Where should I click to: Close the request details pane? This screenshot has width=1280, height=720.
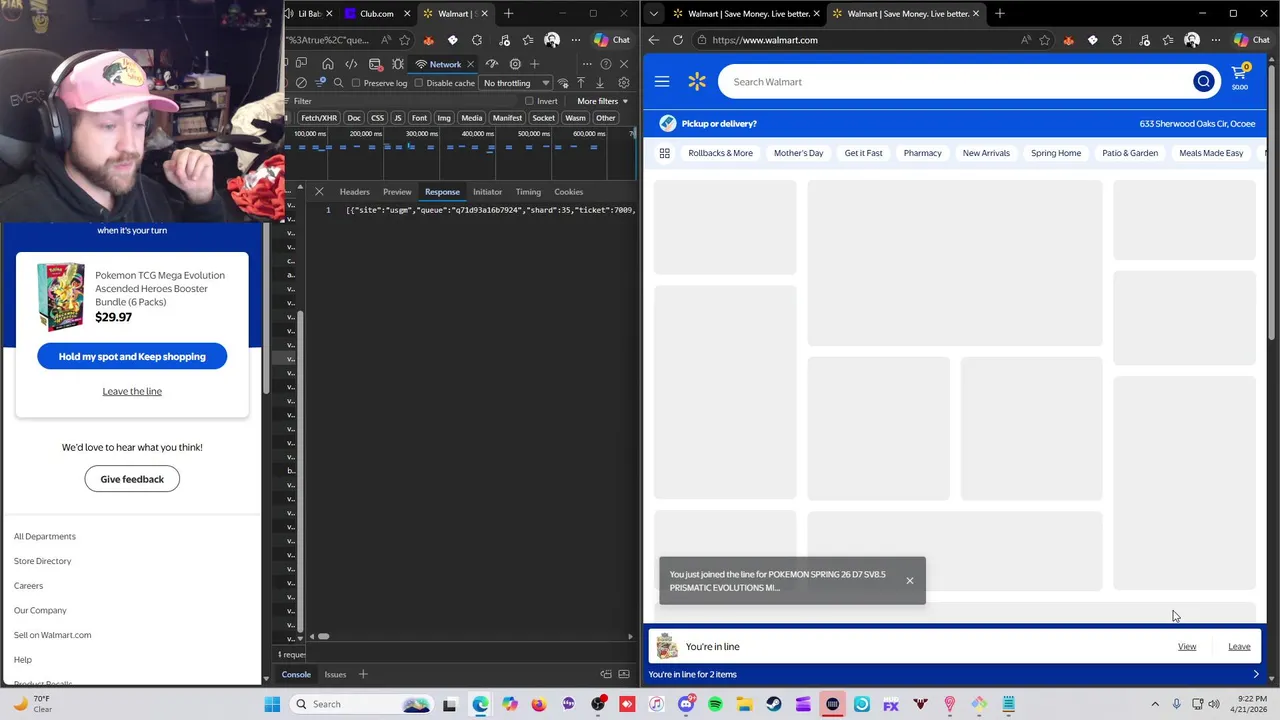319,192
